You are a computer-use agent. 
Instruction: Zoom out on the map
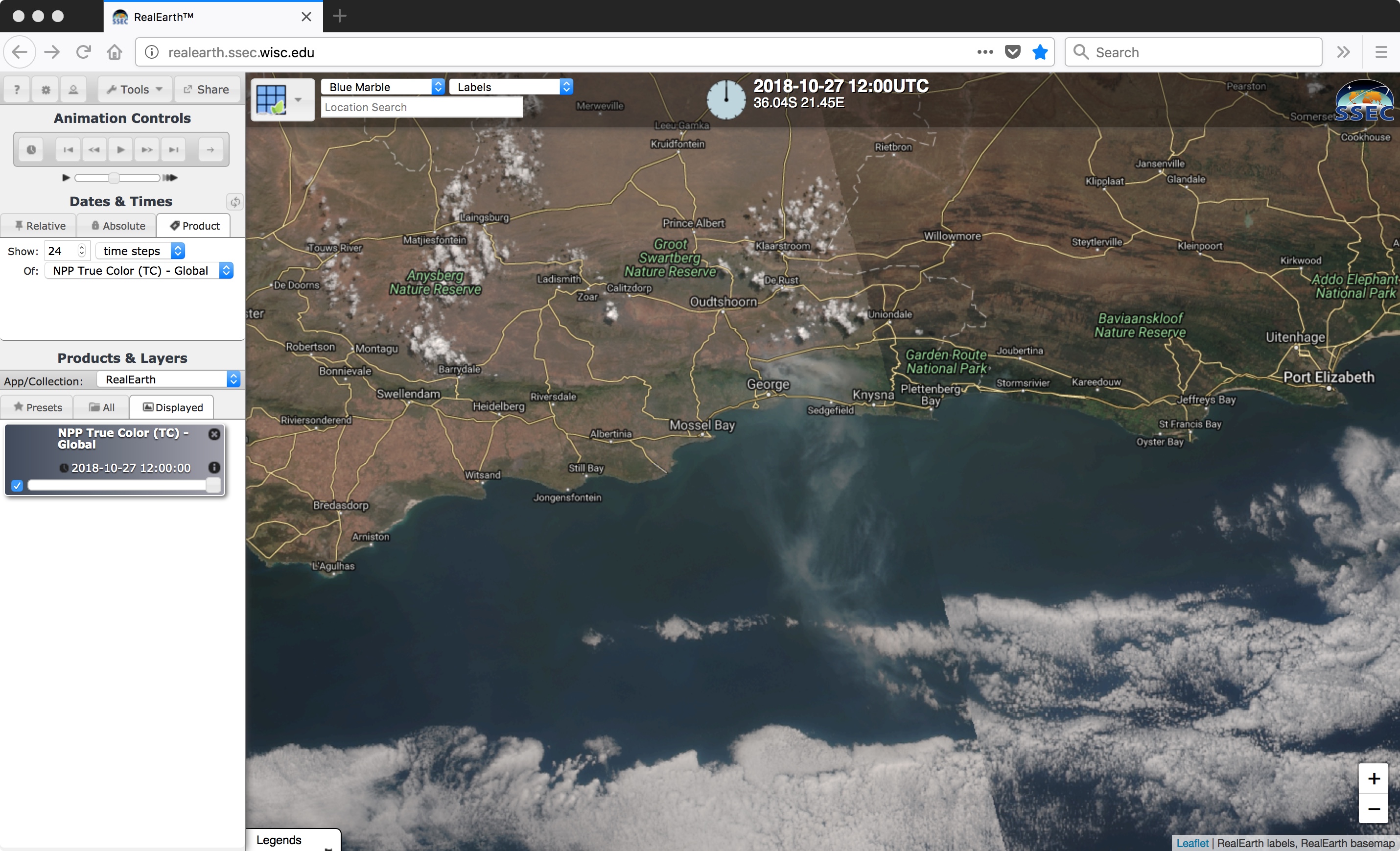point(1374,808)
